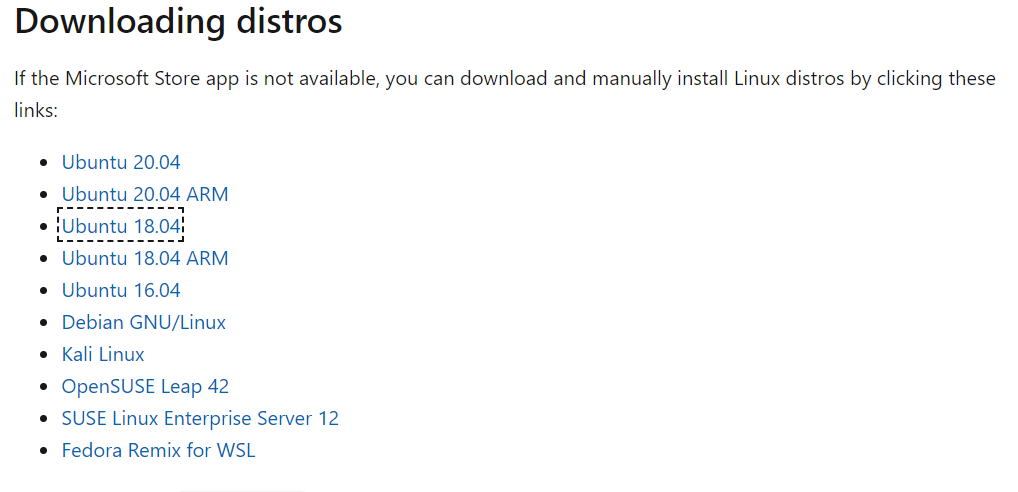1018x492 pixels.
Task: Click the bullet beside Ubuntu 18.04 ARM
Action: click(x=42, y=259)
